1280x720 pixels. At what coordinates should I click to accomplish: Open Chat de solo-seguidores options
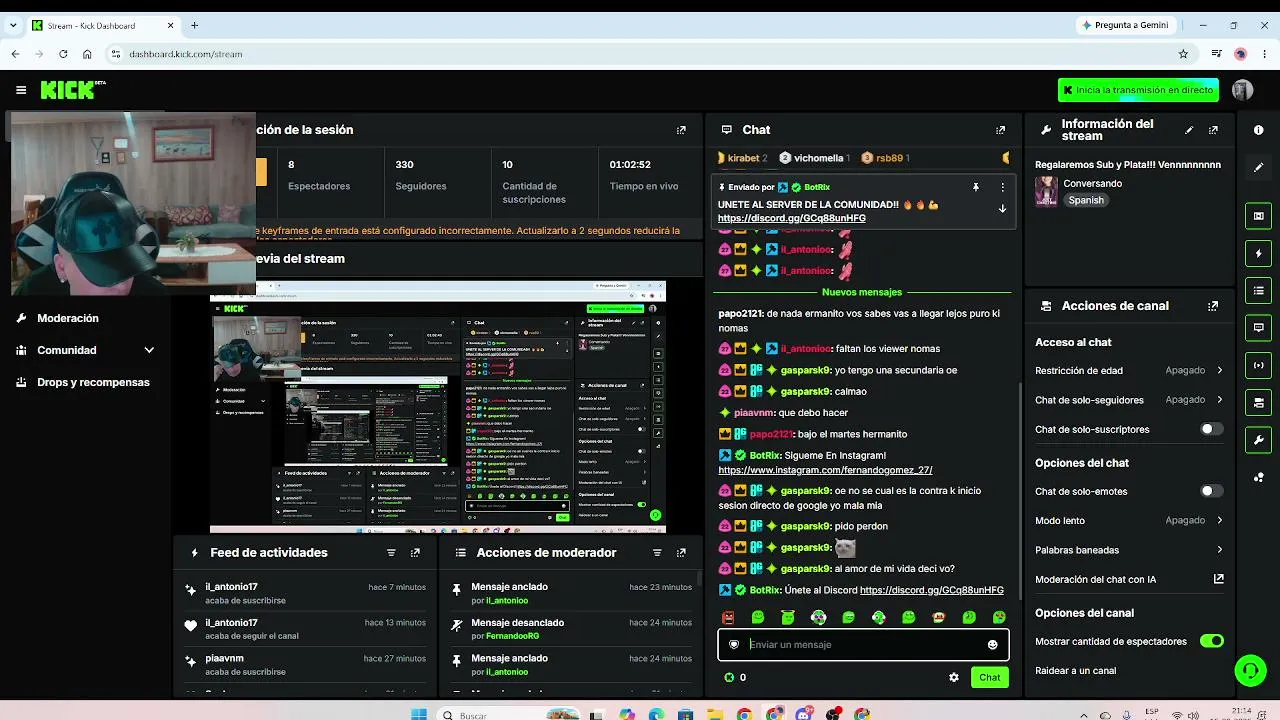(x=1129, y=400)
